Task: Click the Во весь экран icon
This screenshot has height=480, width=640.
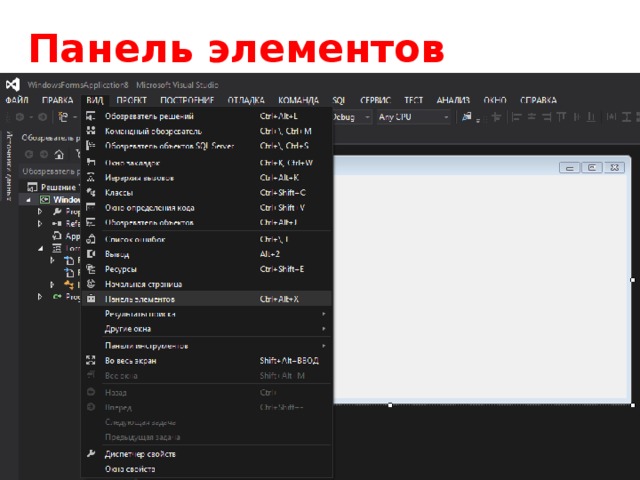Action: [x=91, y=360]
